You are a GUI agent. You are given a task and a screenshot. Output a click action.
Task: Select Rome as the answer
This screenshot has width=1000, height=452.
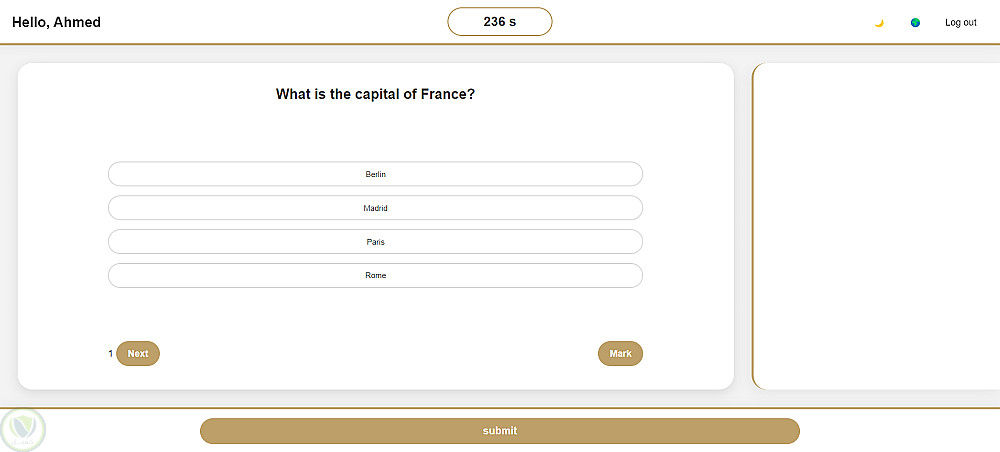[x=375, y=275]
